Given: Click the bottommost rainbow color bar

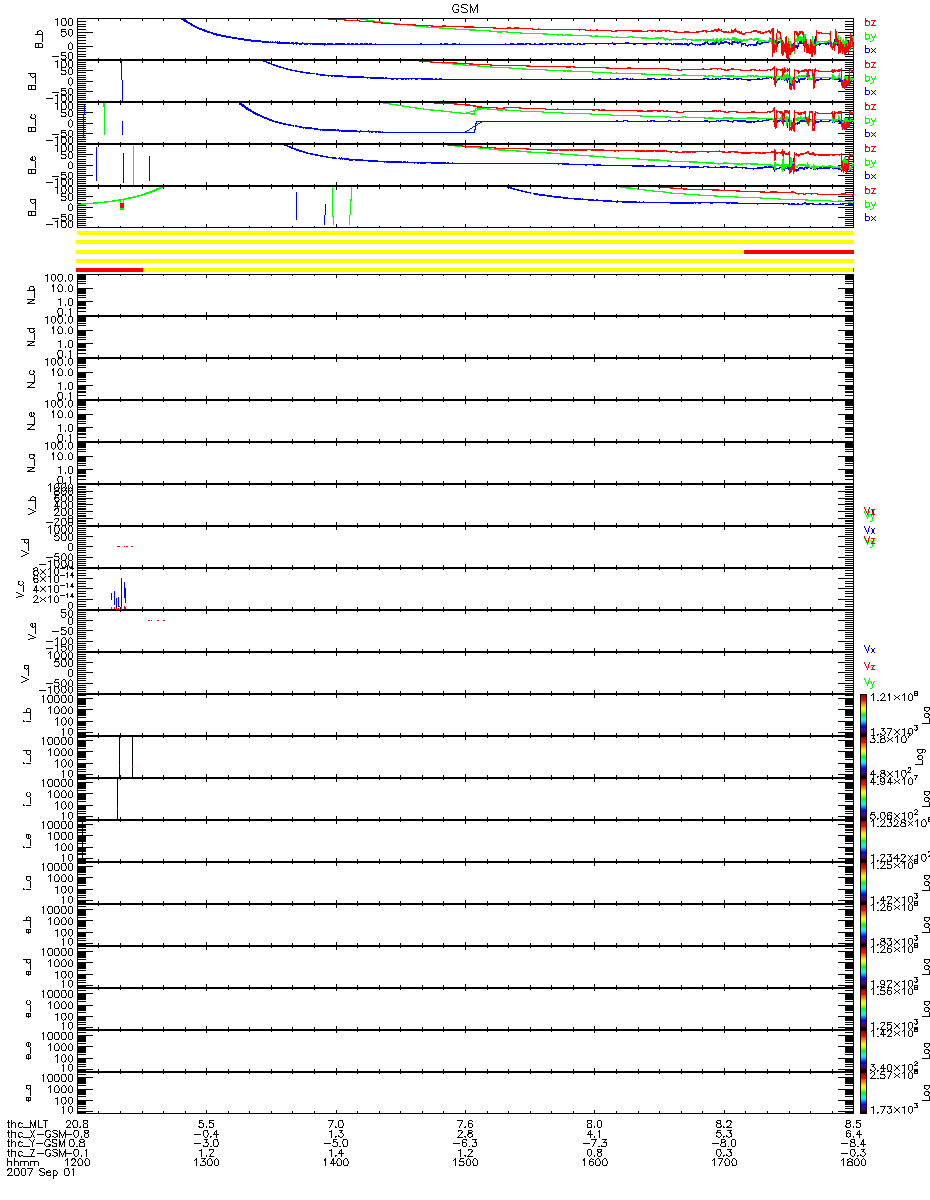Looking at the screenshot, I should click(x=863, y=1093).
